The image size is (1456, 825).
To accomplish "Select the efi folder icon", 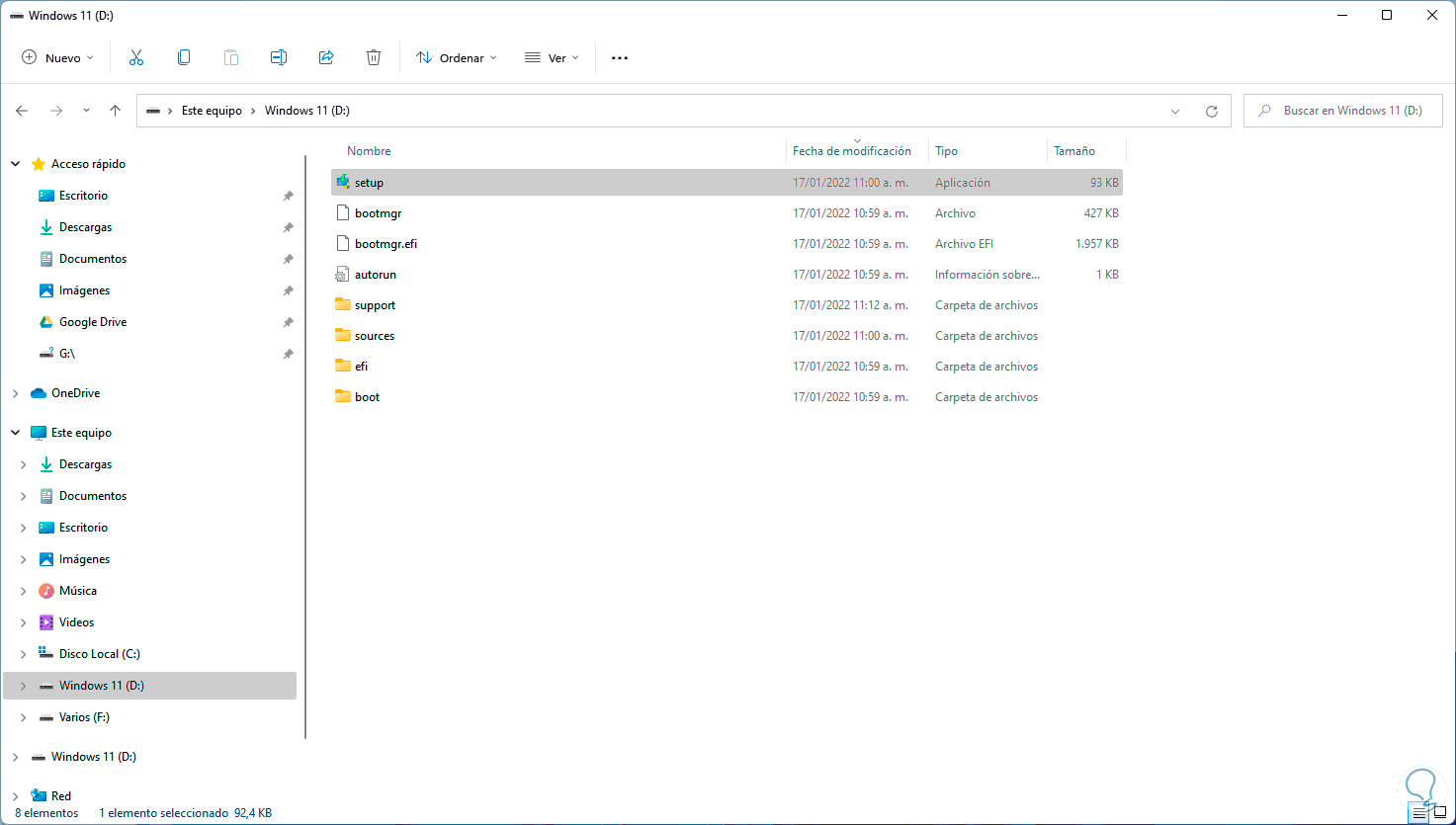I will point(343,366).
